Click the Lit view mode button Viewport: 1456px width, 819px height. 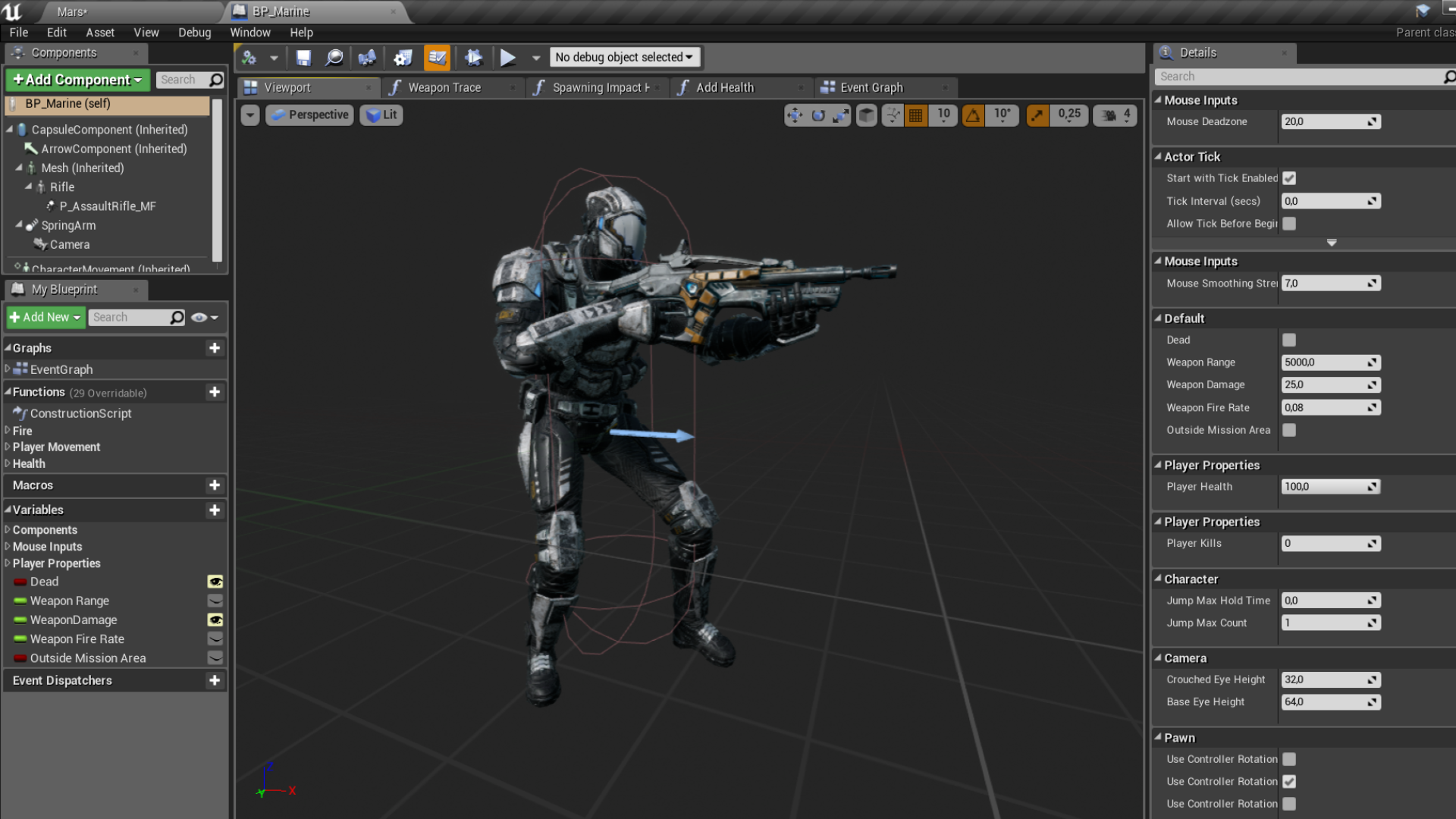pyautogui.click(x=381, y=115)
